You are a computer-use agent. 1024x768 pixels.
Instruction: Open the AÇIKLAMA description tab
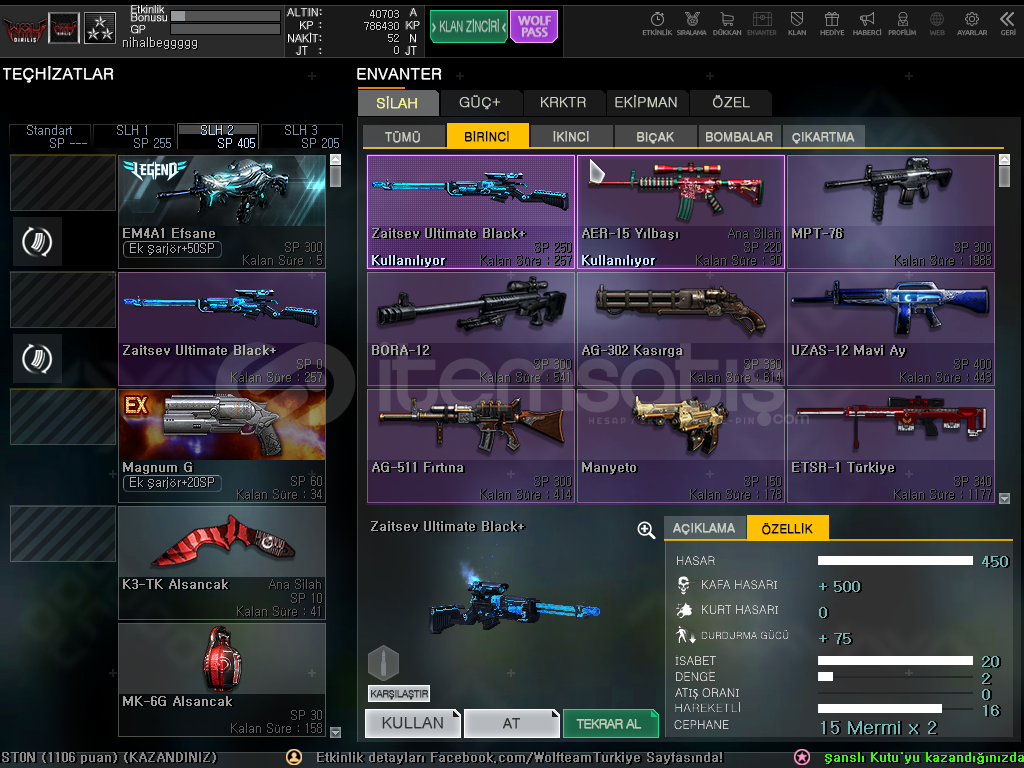click(704, 528)
